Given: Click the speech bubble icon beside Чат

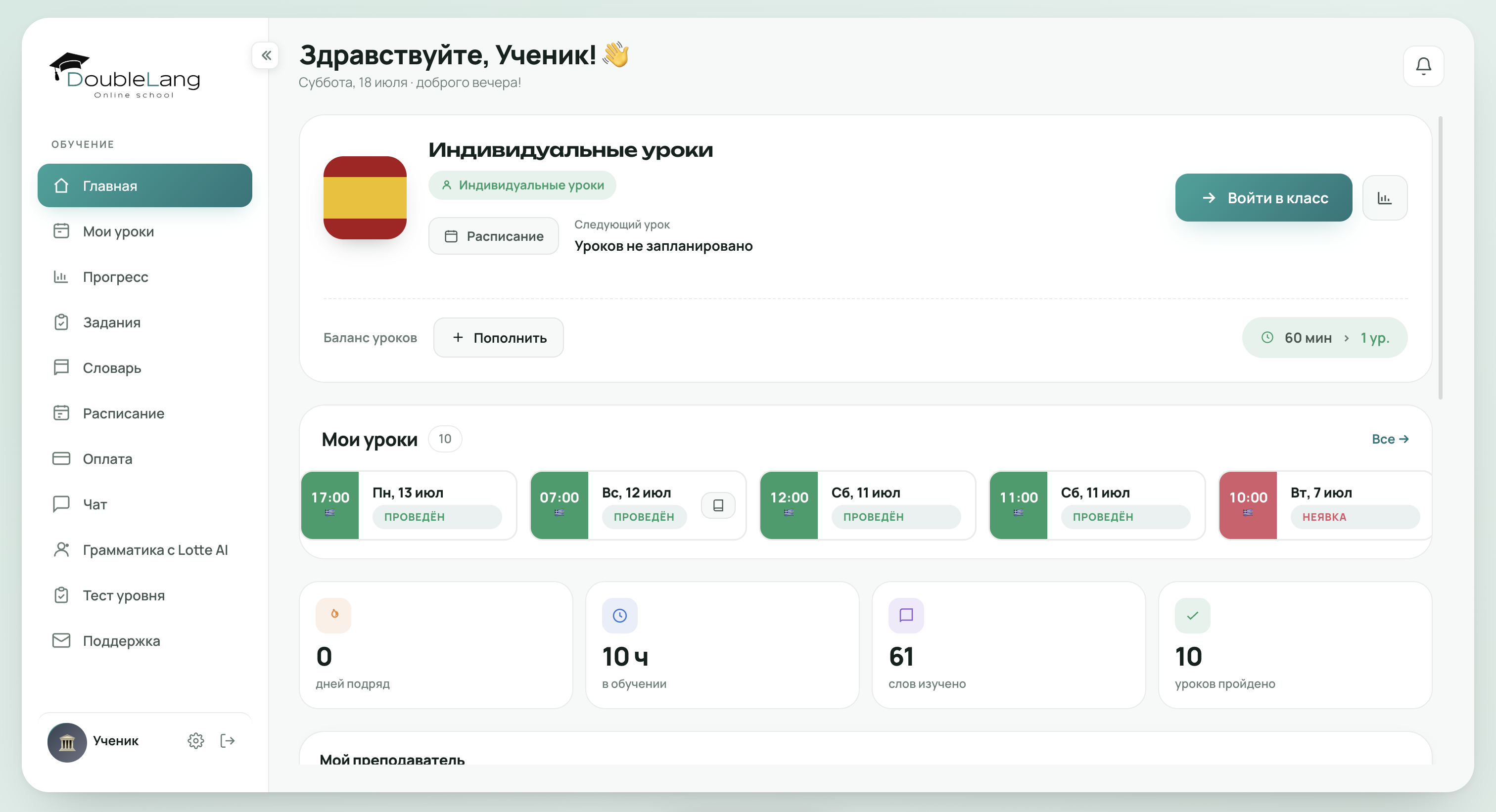Looking at the screenshot, I should coord(61,504).
